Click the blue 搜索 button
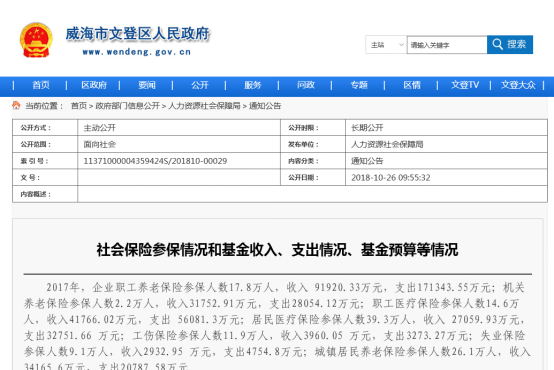This screenshot has height=370, width=554. click(x=510, y=45)
